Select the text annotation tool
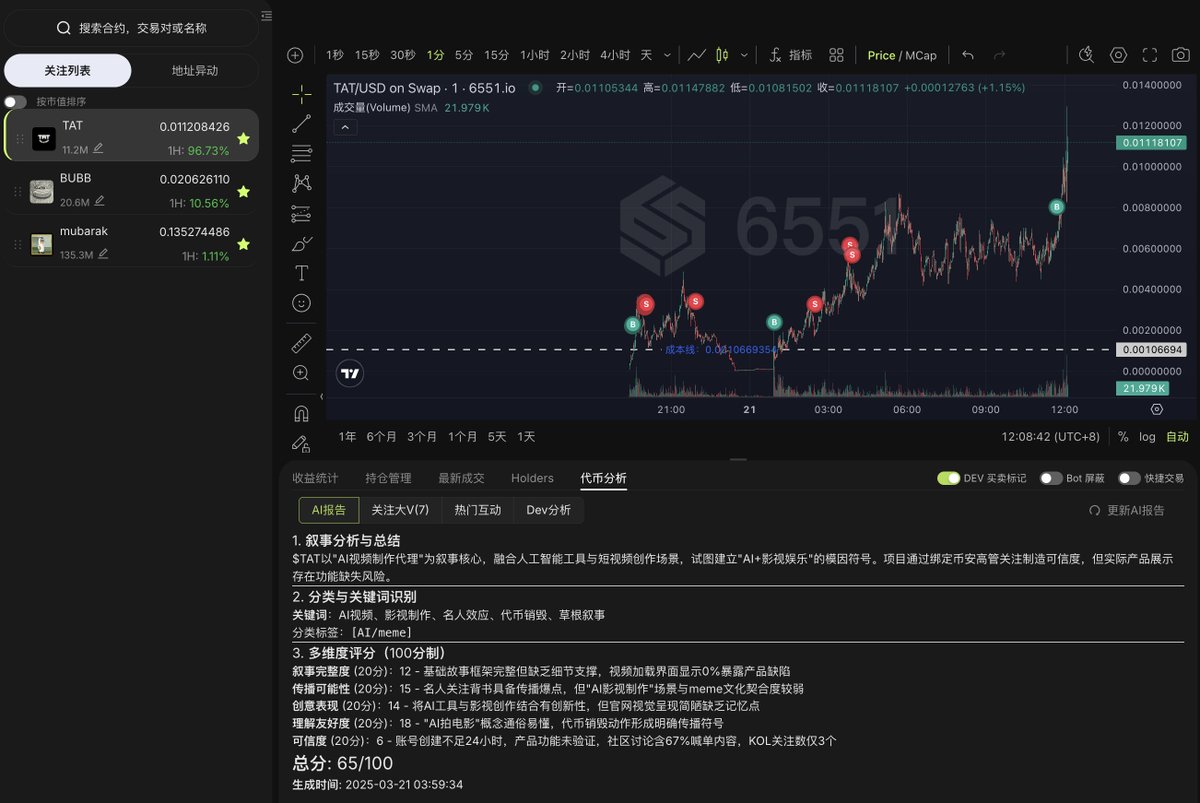The height and width of the screenshot is (803, 1200). [301, 273]
